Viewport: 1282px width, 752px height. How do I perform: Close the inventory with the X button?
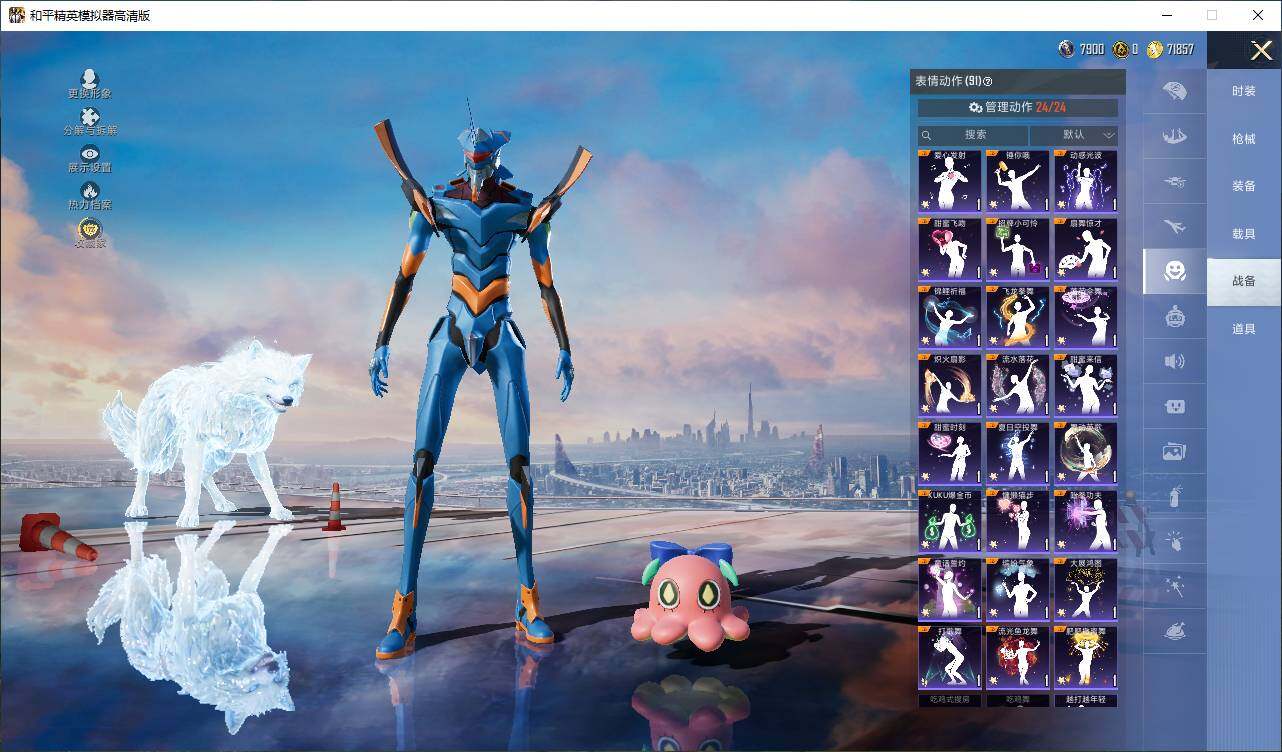(x=1261, y=50)
